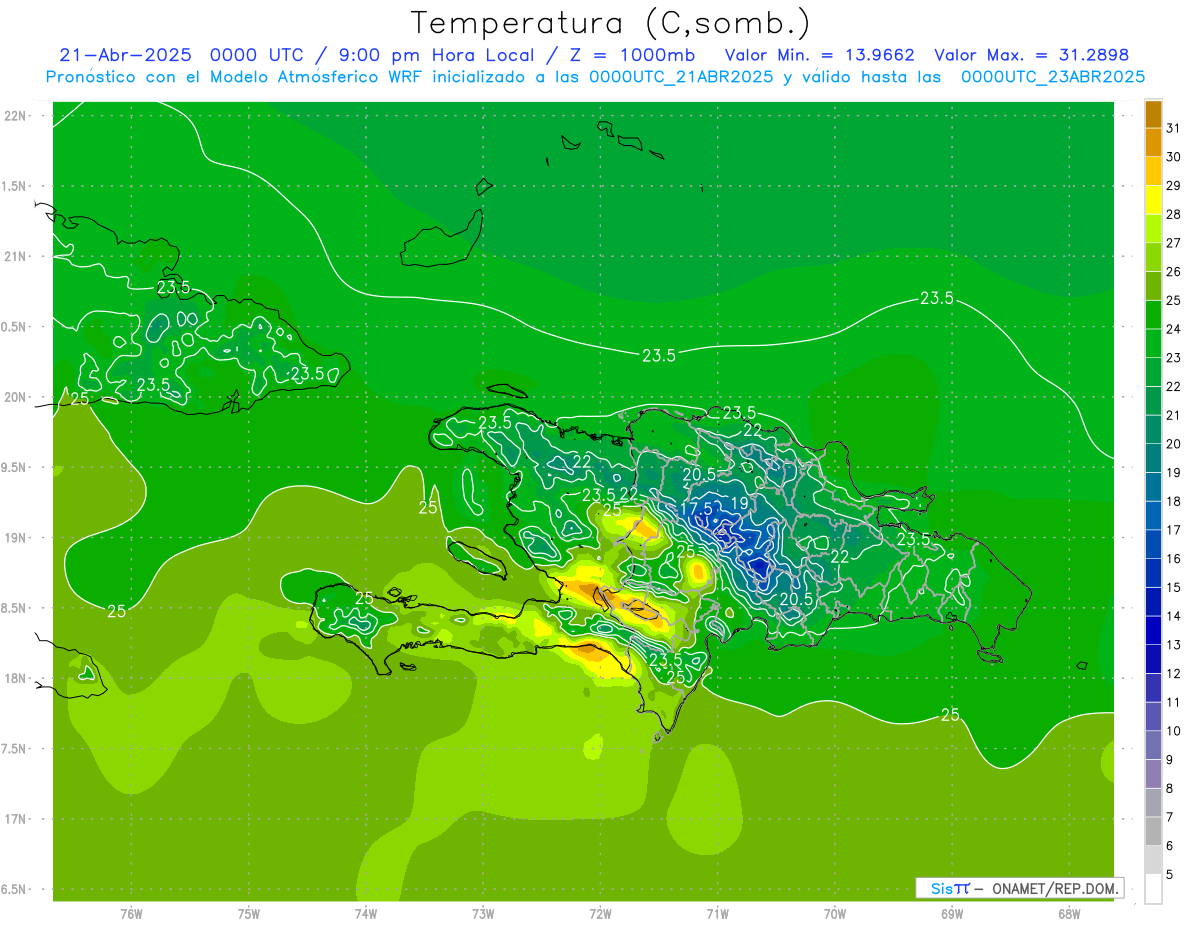Click the blue swatch between 16 and 17

pos(1153,544)
